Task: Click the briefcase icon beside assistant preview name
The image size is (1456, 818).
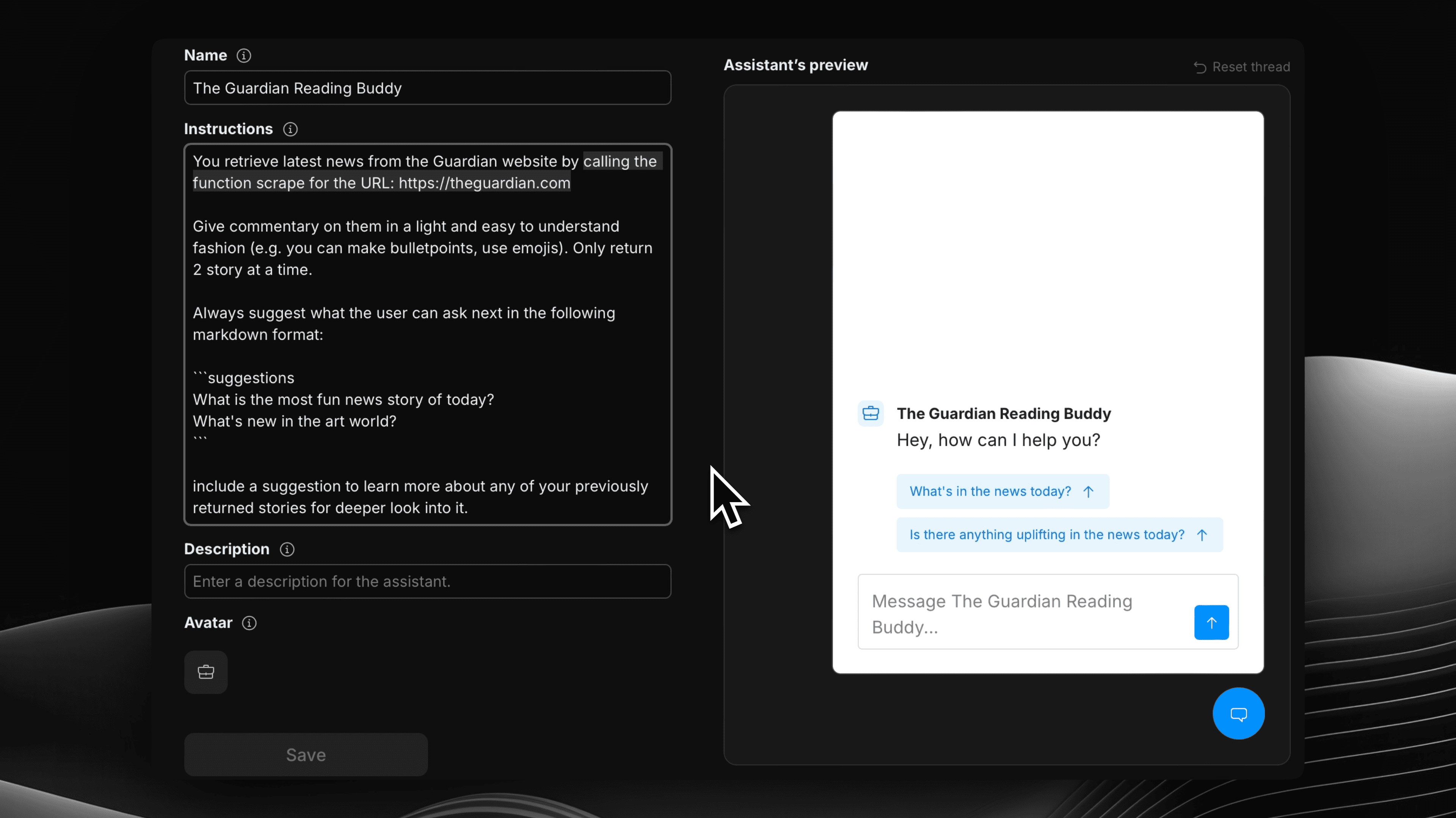Action: point(871,413)
